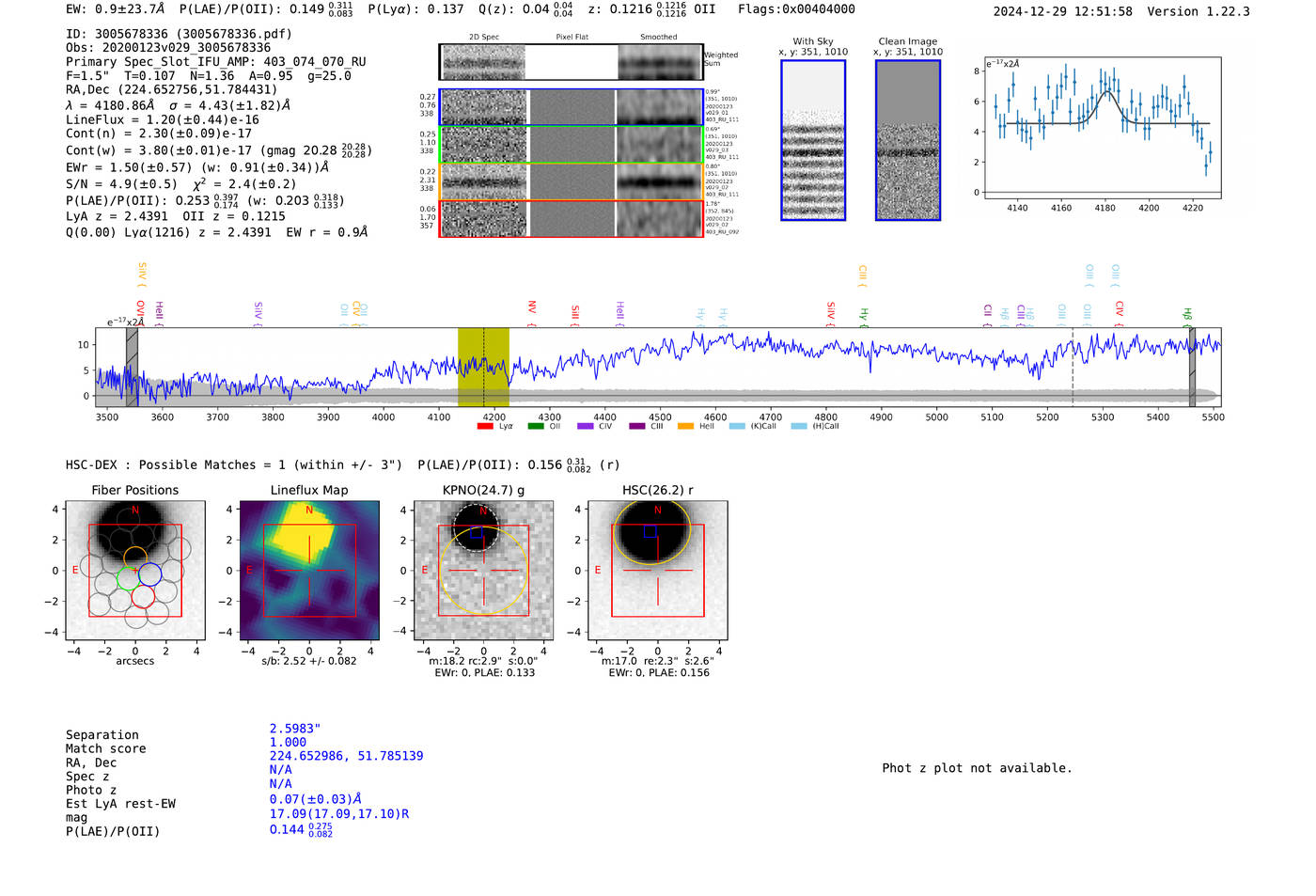
Task: Click the green OII legend swatch
Action: coord(536,426)
